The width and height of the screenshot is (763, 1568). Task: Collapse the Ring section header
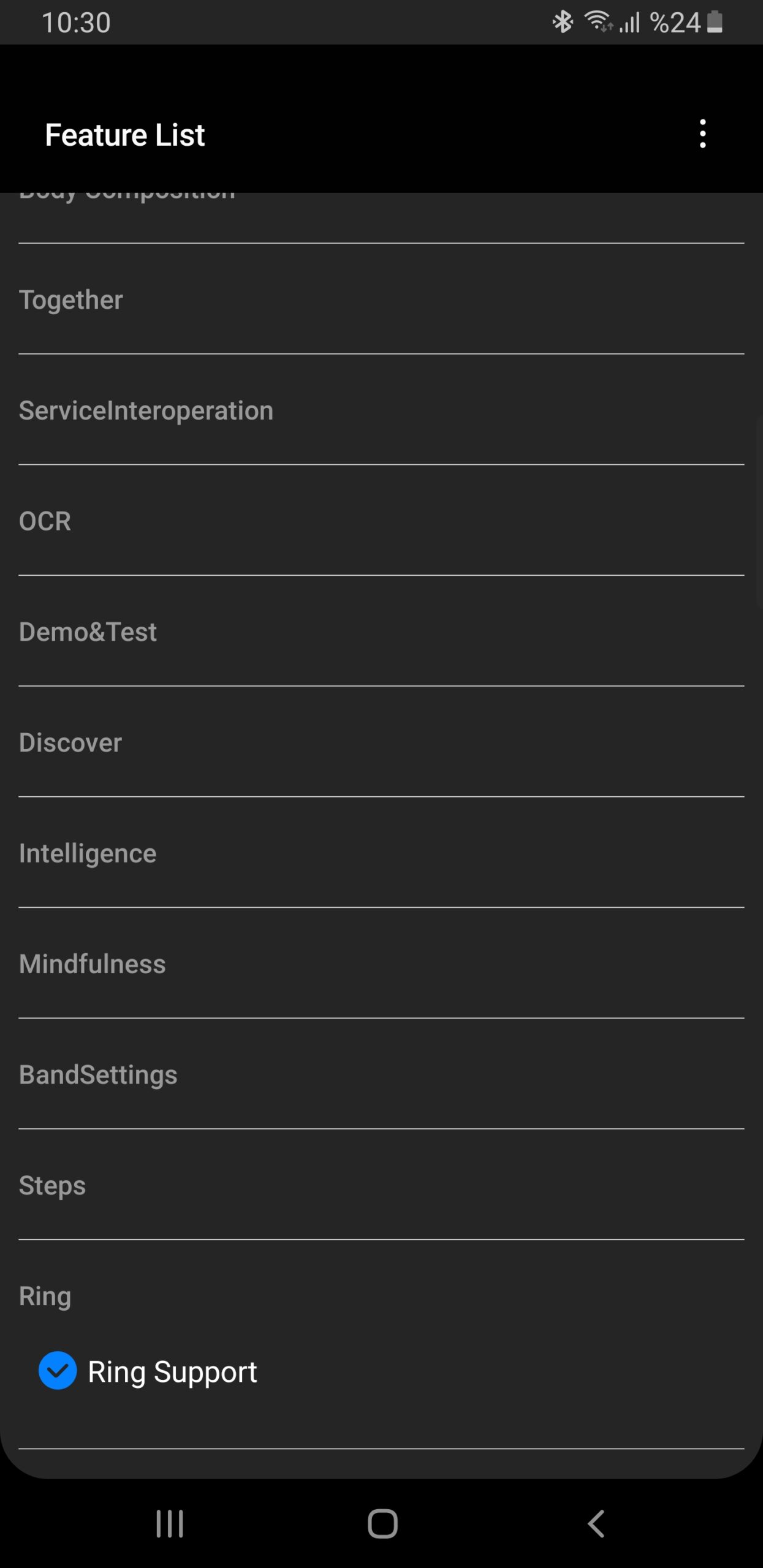click(x=45, y=1296)
